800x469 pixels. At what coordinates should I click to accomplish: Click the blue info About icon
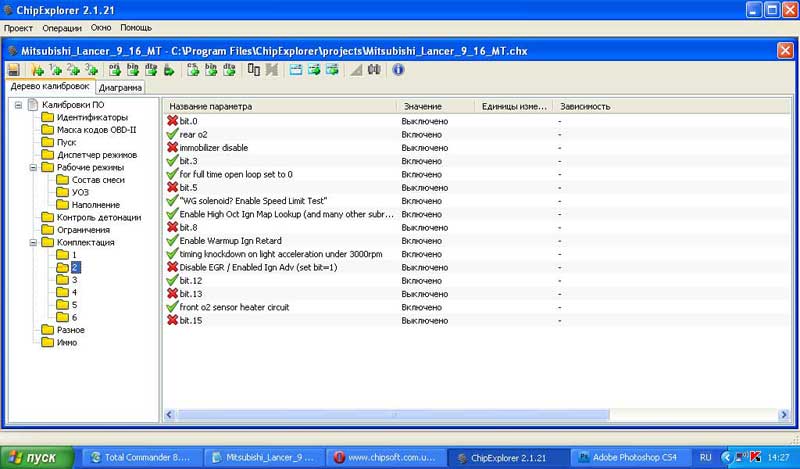click(398, 70)
